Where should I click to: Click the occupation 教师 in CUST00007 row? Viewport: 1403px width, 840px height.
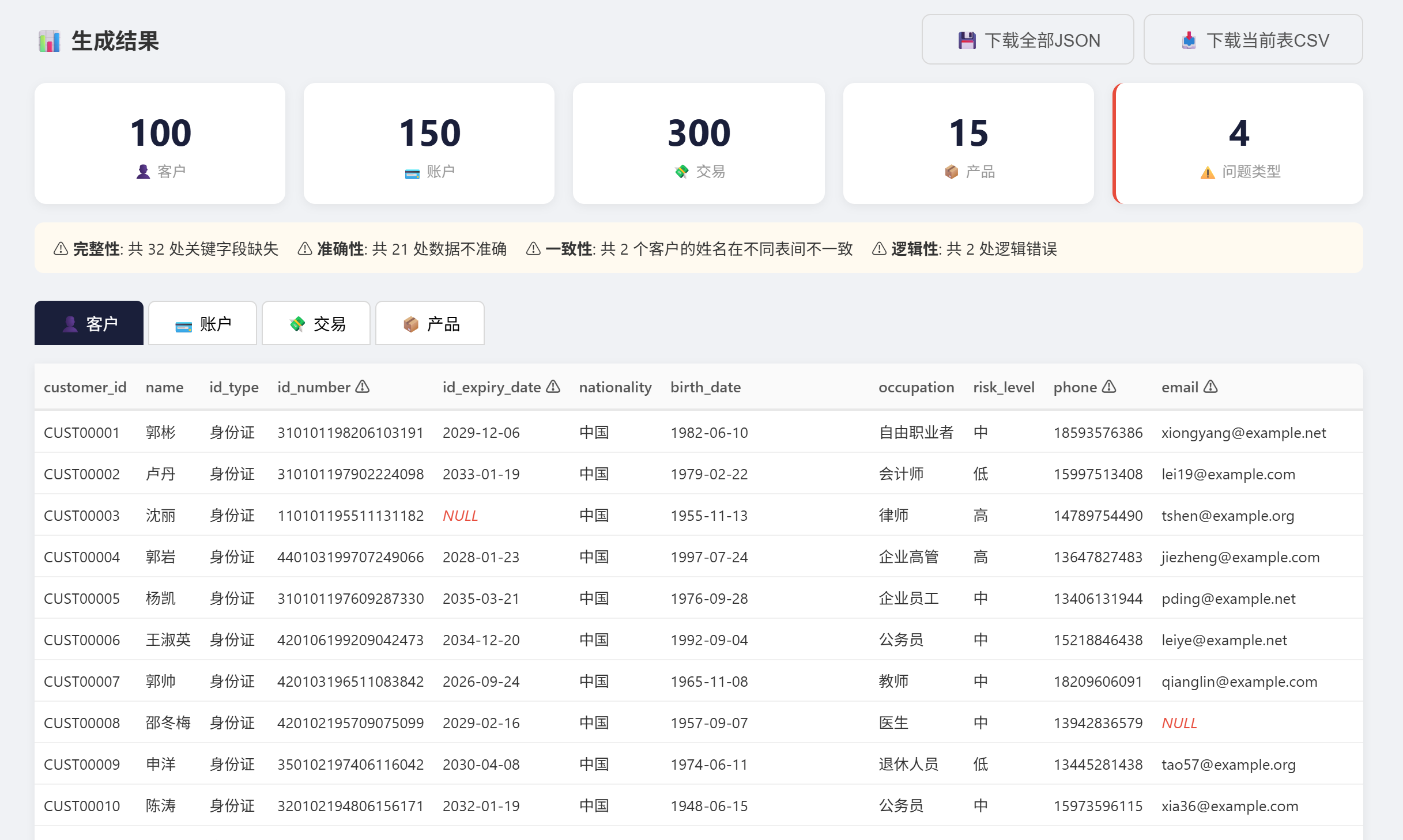893,682
